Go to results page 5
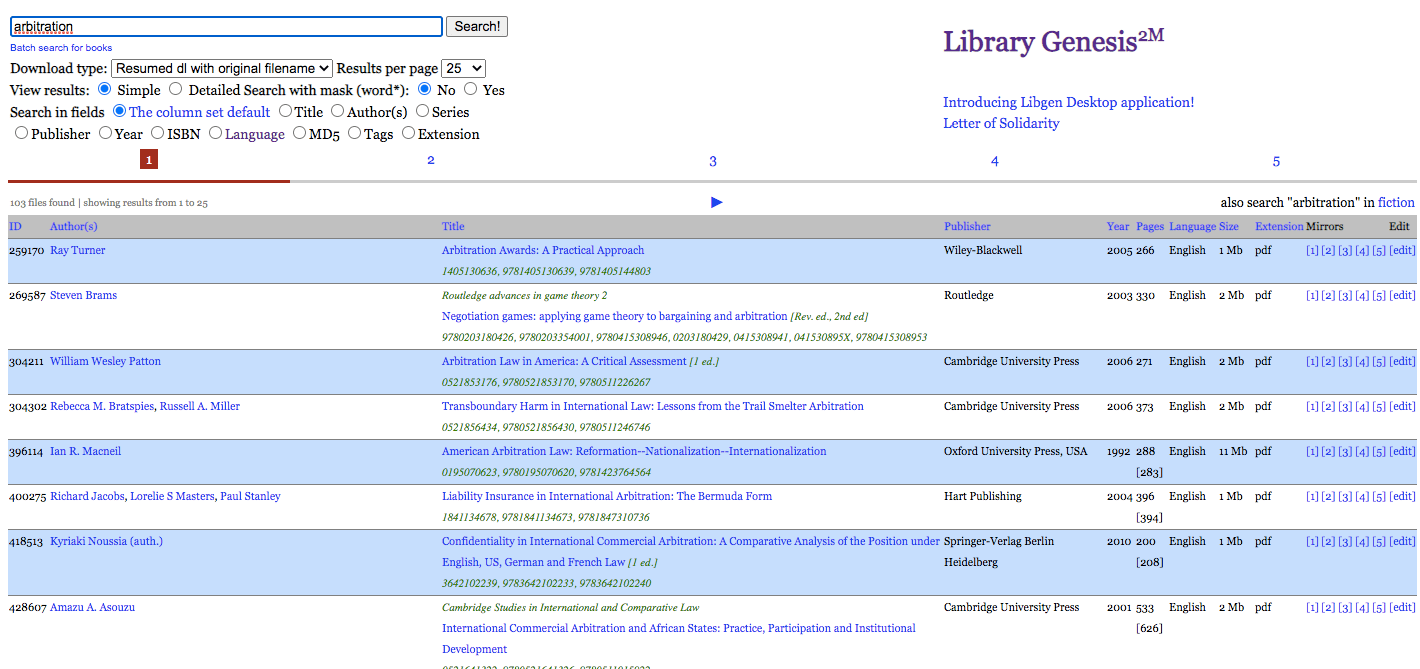1420x669 pixels. (x=1276, y=161)
